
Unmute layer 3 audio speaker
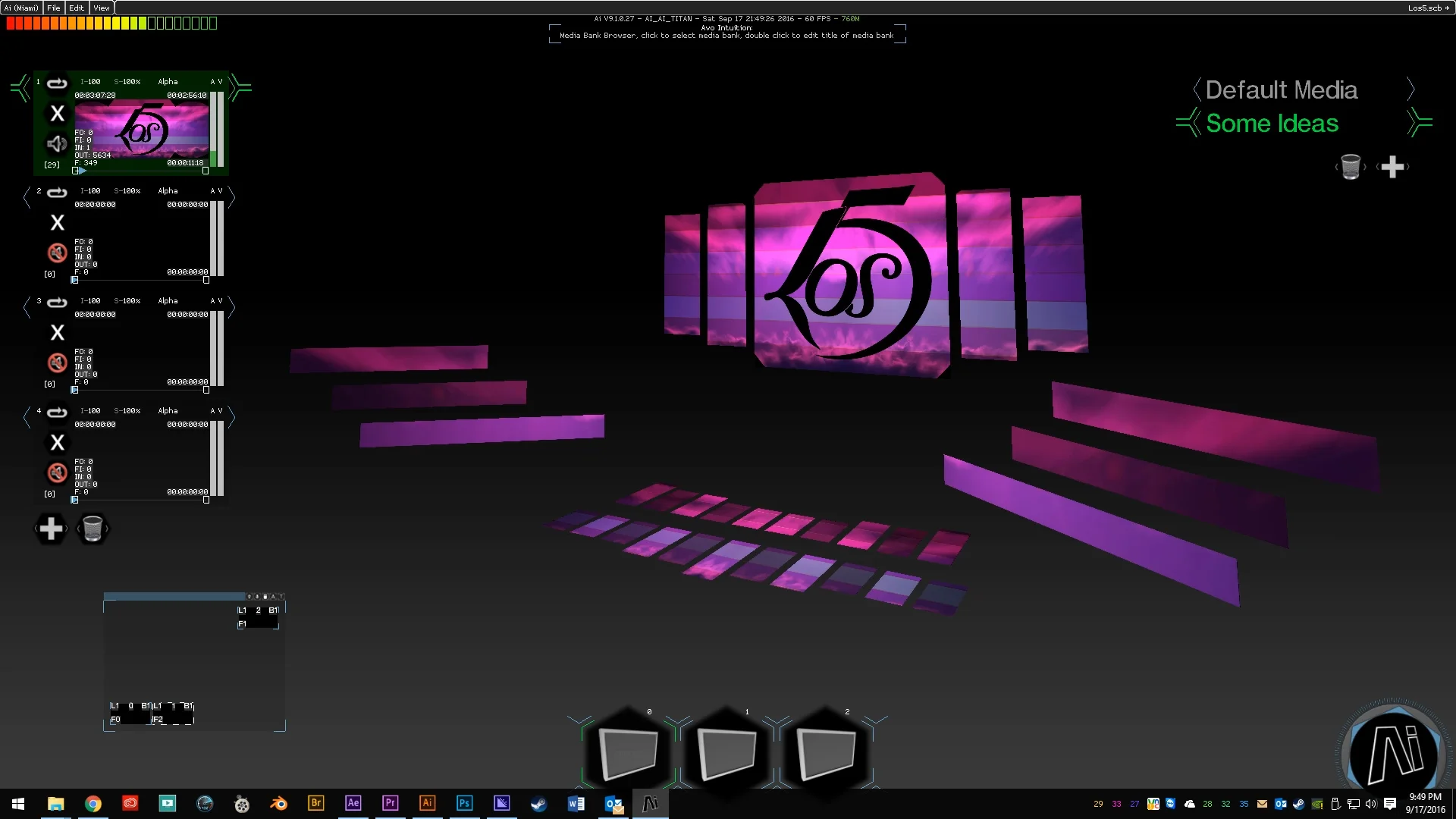57,362
